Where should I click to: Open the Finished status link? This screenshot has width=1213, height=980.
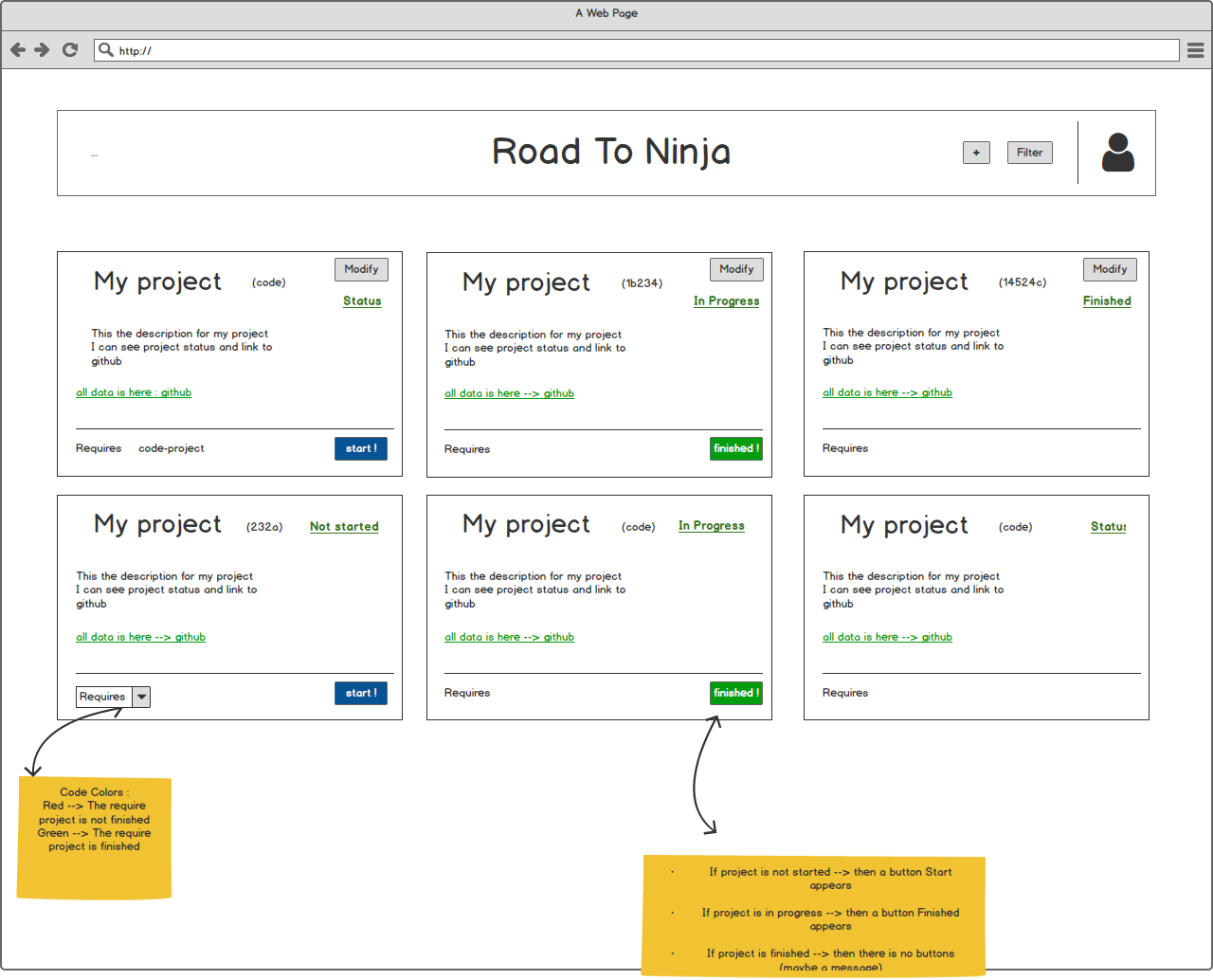tap(1107, 301)
